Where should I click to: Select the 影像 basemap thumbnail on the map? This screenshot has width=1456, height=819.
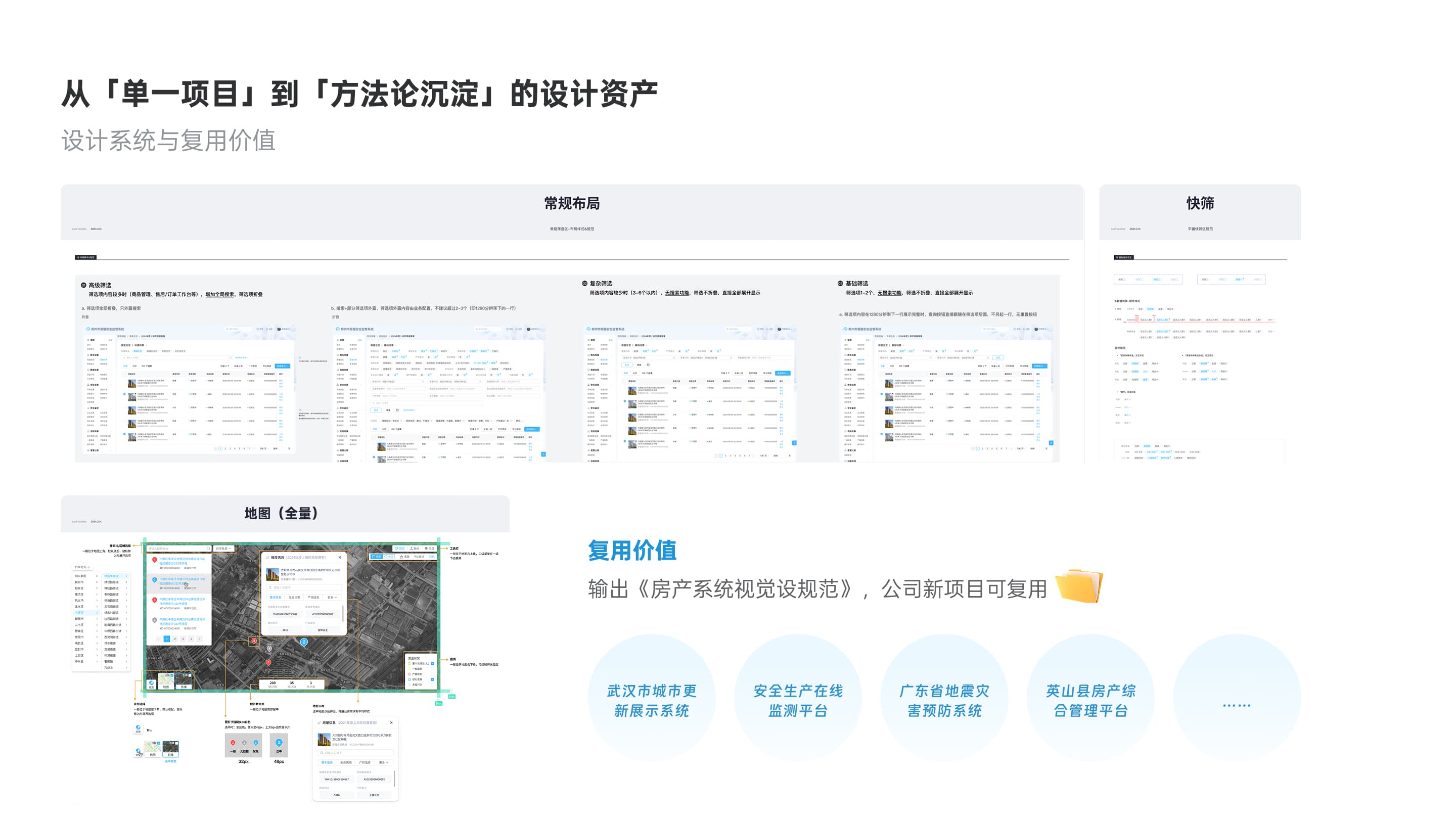click(184, 681)
